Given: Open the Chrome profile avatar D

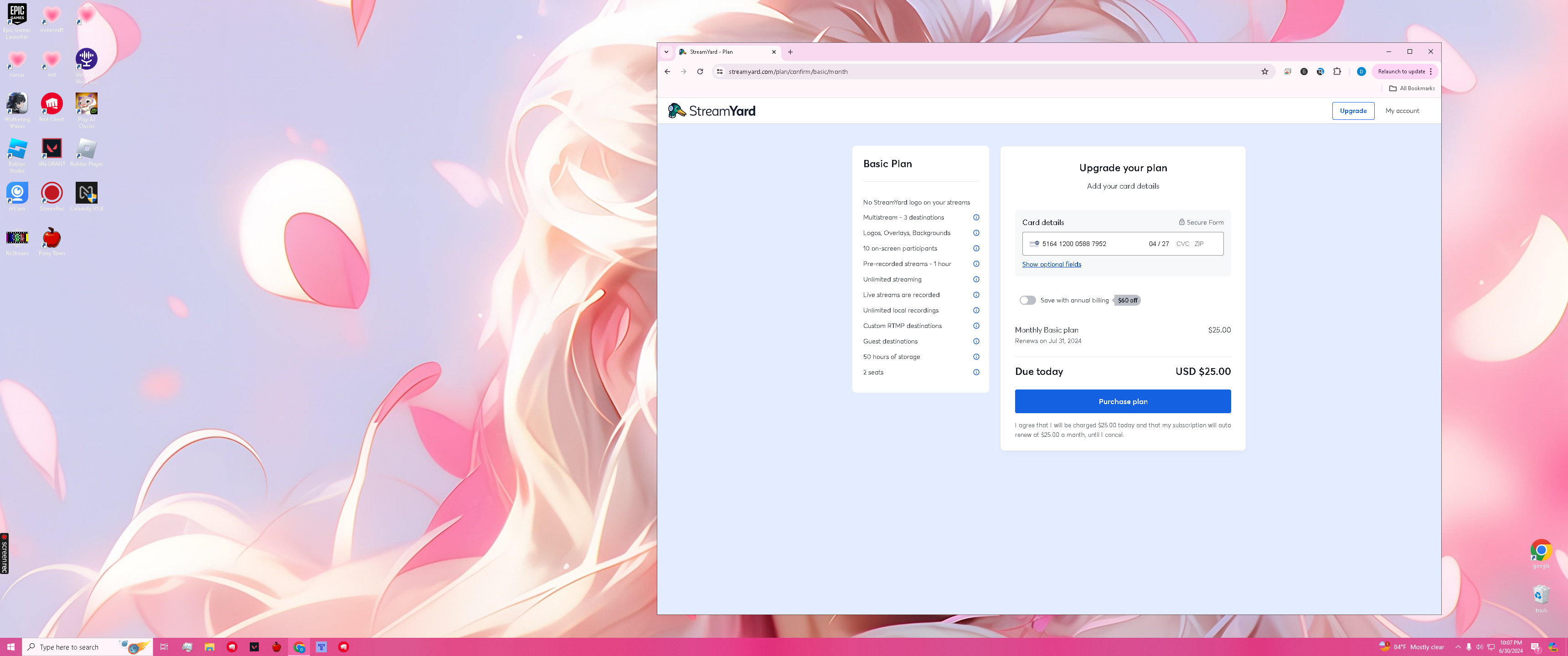Looking at the screenshot, I should pos(1361,72).
